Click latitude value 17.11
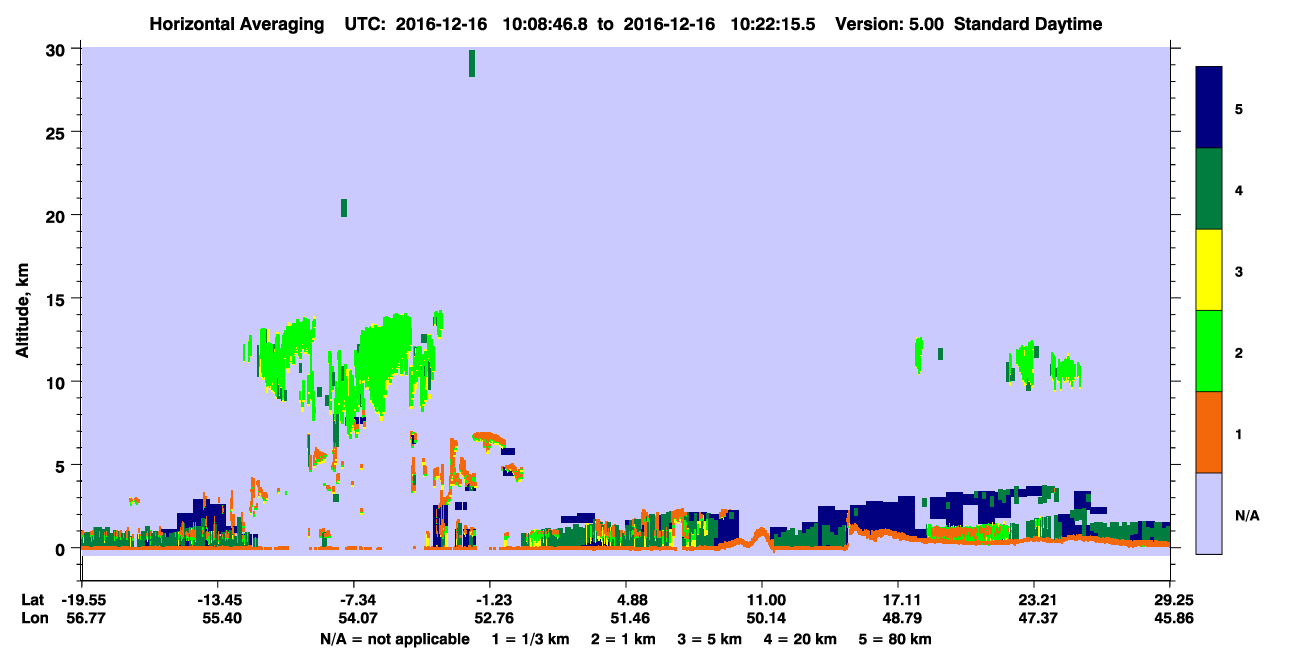 click(x=898, y=600)
